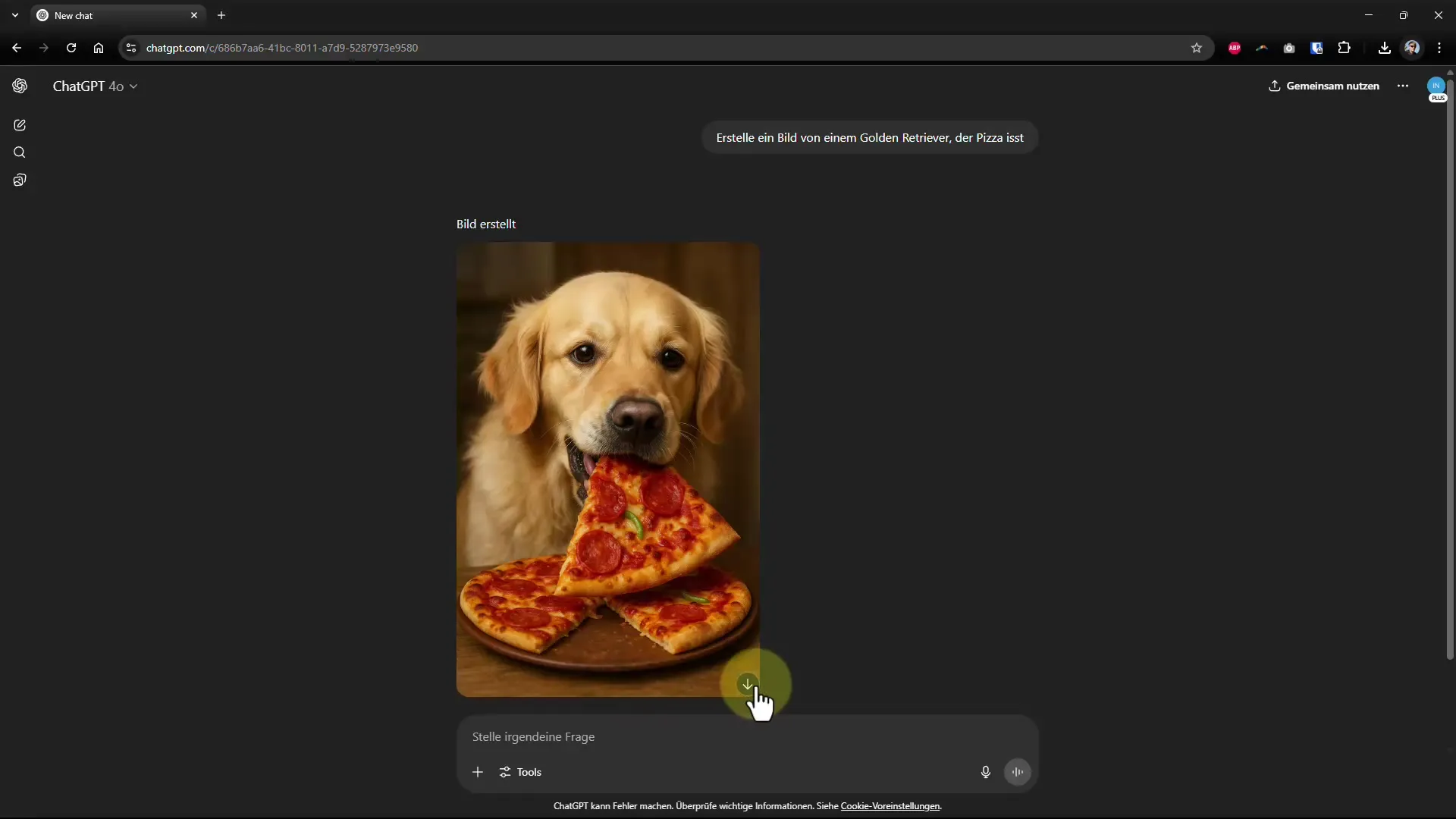Click the ChatGPT logo in sidebar

[20, 86]
